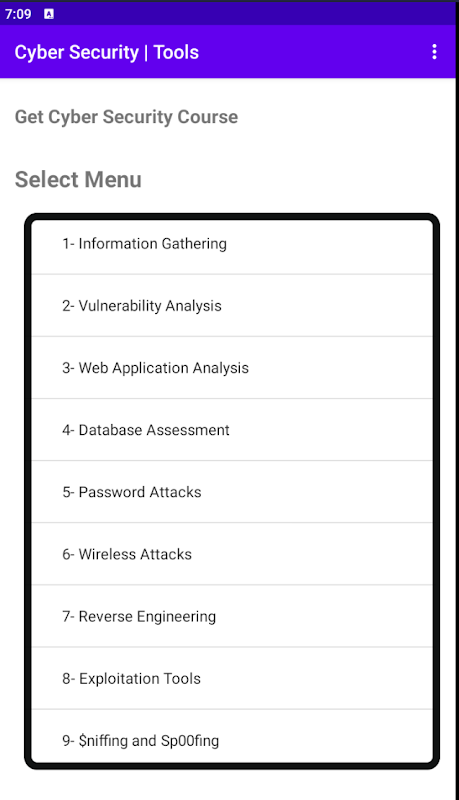
Task: Tap the word Tools in the app bar title
Action: [x=176, y=52]
